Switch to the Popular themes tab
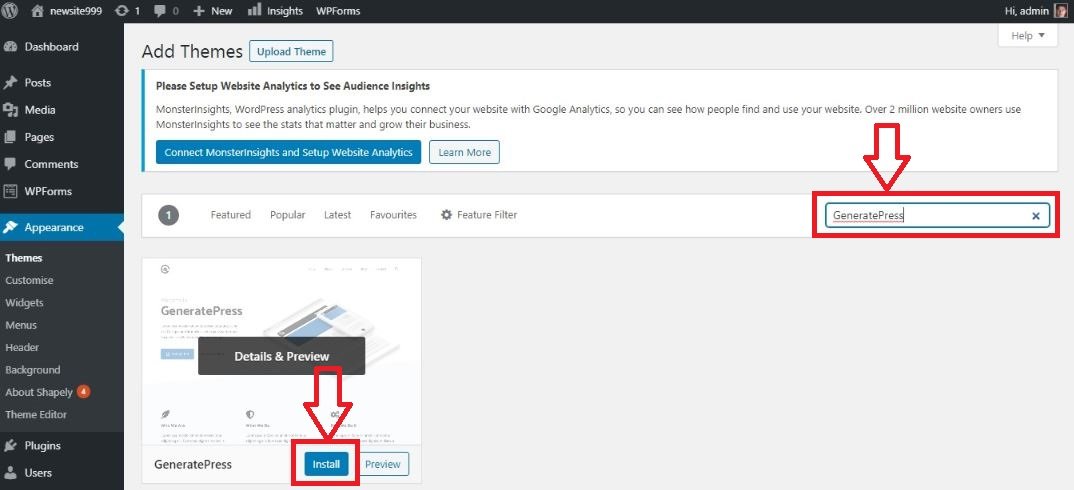The image size is (1074, 490). pyautogui.click(x=288, y=215)
